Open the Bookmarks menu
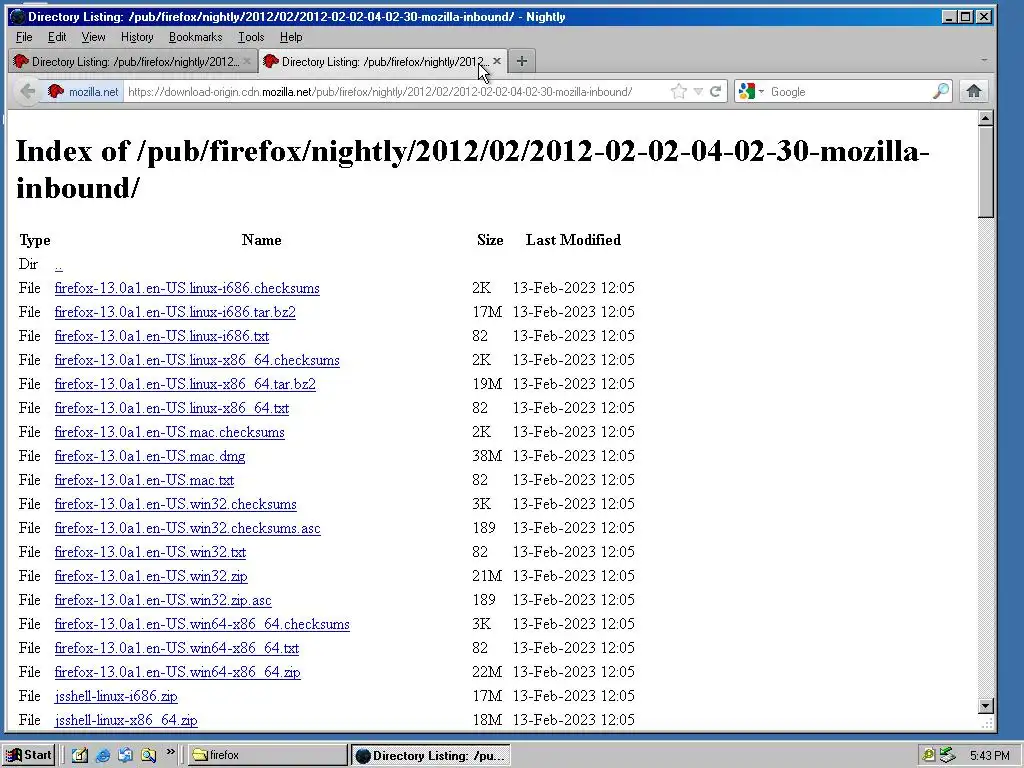1024x768 pixels. coord(195,37)
